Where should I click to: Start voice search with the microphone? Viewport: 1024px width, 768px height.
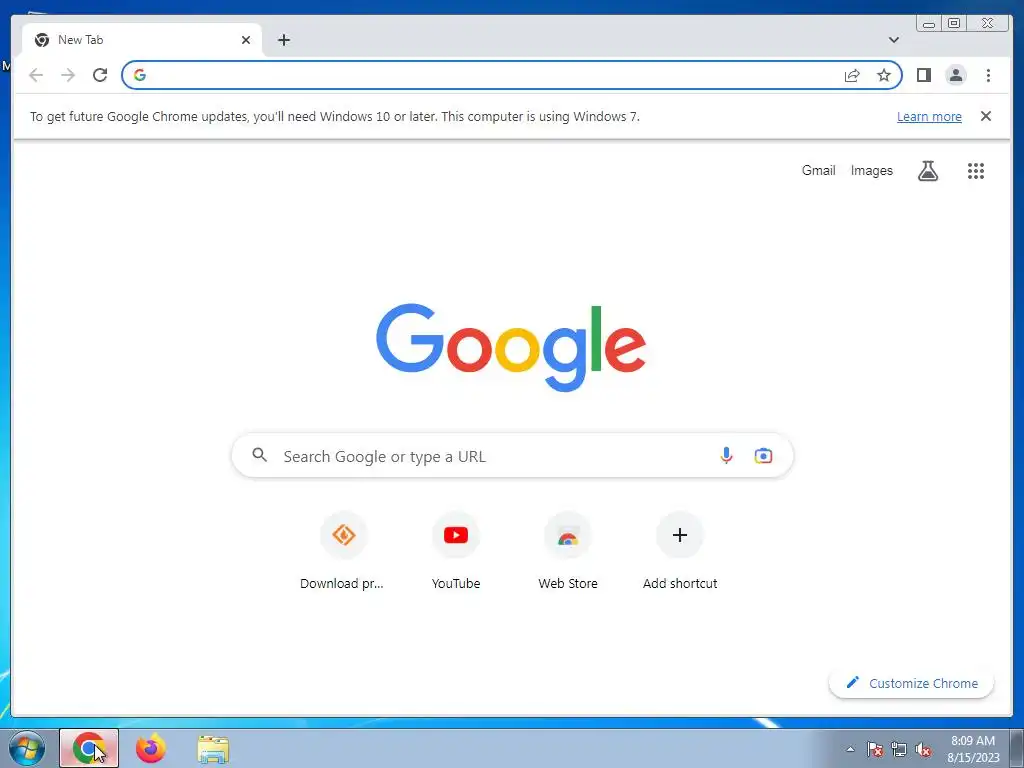click(x=726, y=455)
